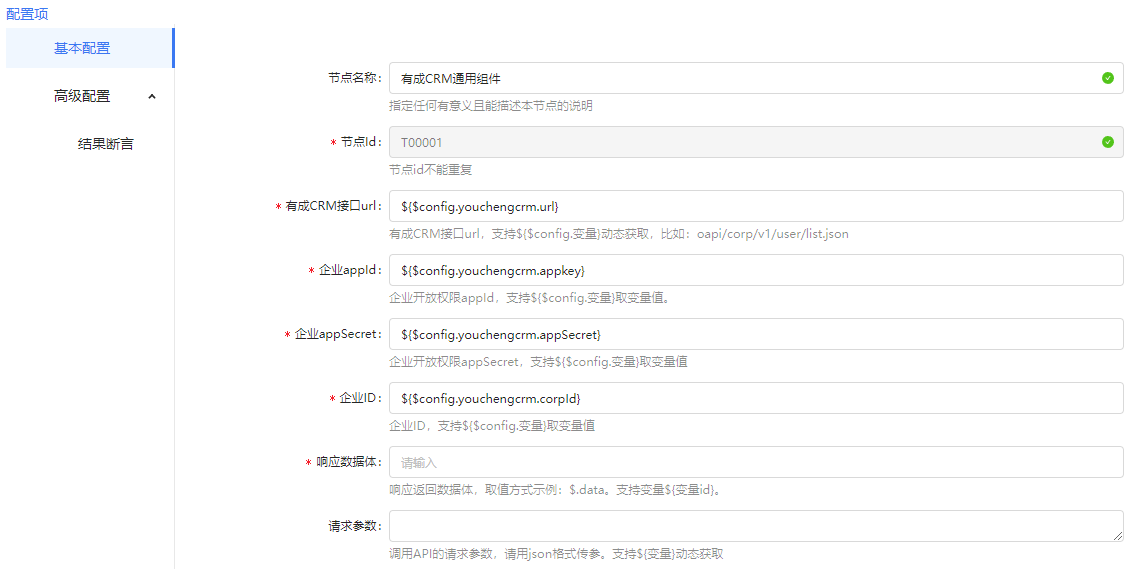Select the 高级配置 menu item
This screenshot has width=1139, height=569.
tap(82, 97)
